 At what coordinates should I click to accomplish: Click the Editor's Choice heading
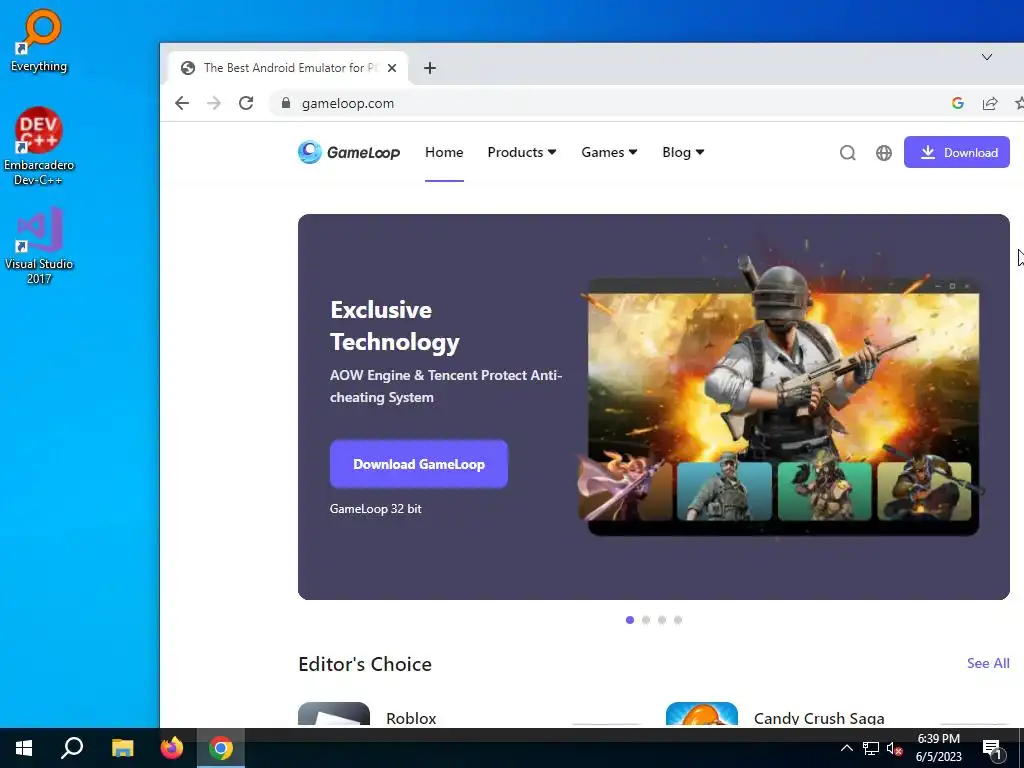click(365, 664)
